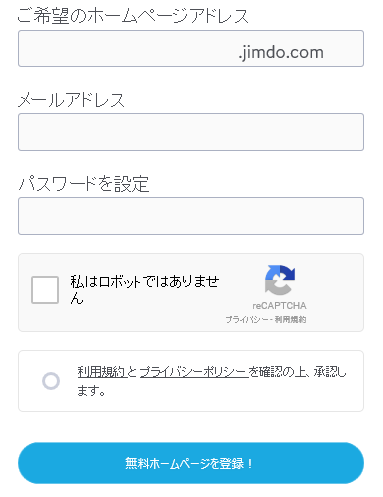Click the 私はロボットではありません text label
This screenshot has width=383, height=497.
[x=145, y=289]
